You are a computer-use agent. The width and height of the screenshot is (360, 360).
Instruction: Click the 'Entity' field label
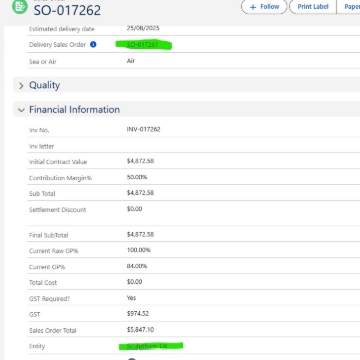coord(37,346)
